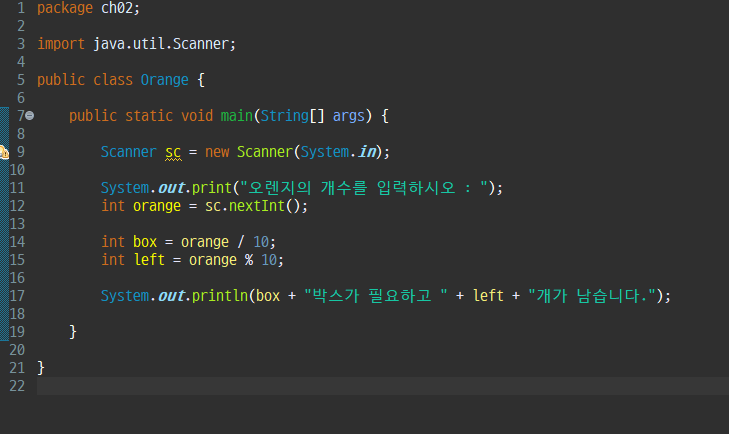The width and height of the screenshot is (729, 434).
Task: Click the string "박스가 필요하고 "
Action: pos(376,296)
